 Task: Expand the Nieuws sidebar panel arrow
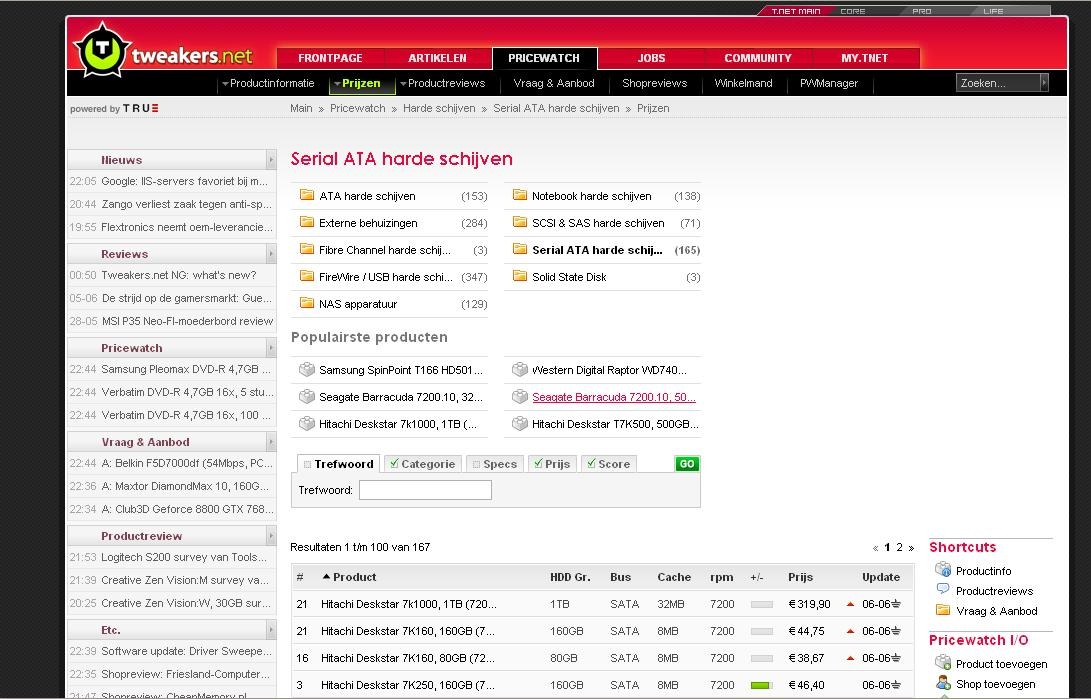271,159
